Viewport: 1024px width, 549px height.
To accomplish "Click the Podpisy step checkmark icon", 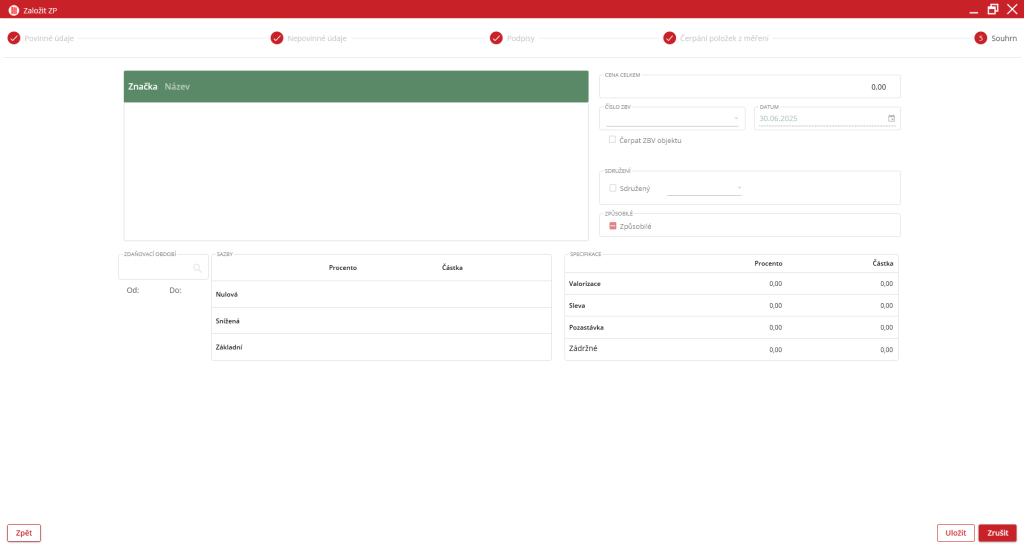I will 496,38.
